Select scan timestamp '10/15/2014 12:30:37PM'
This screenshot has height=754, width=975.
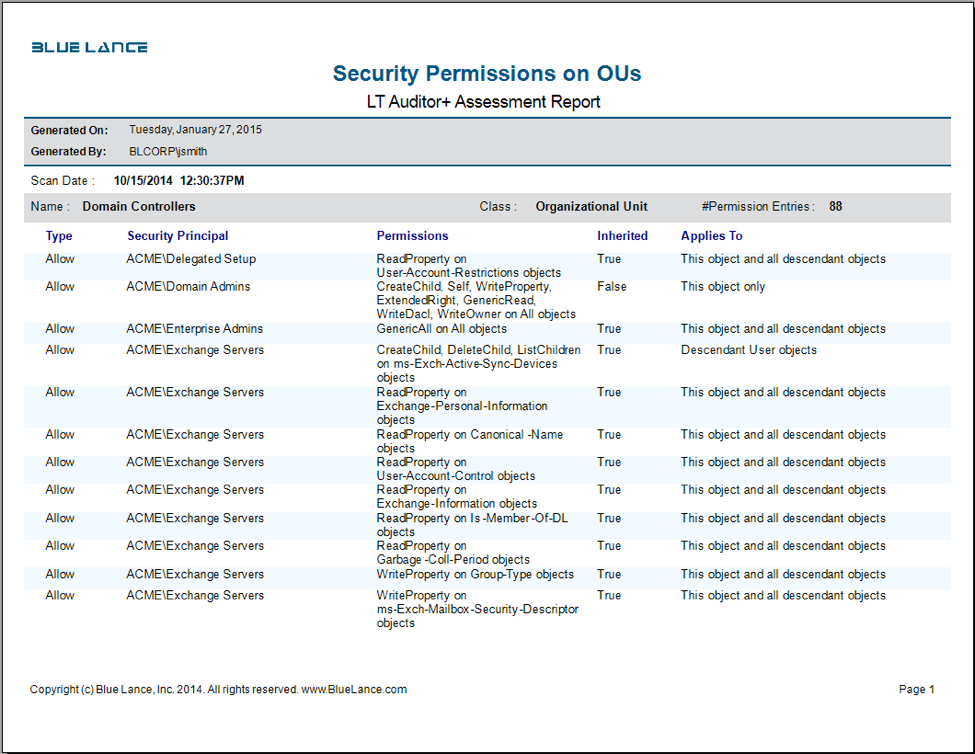179,181
